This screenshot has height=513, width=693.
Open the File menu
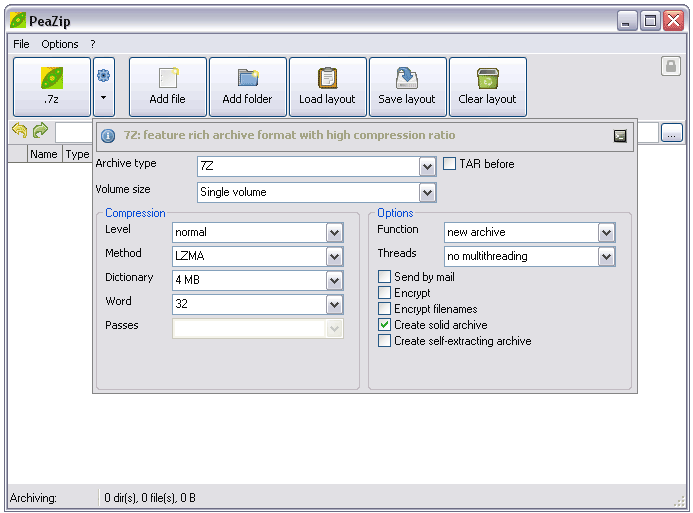(21, 44)
